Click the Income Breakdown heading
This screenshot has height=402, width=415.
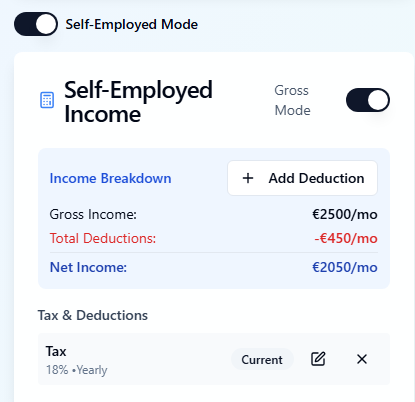pos(110,178)
